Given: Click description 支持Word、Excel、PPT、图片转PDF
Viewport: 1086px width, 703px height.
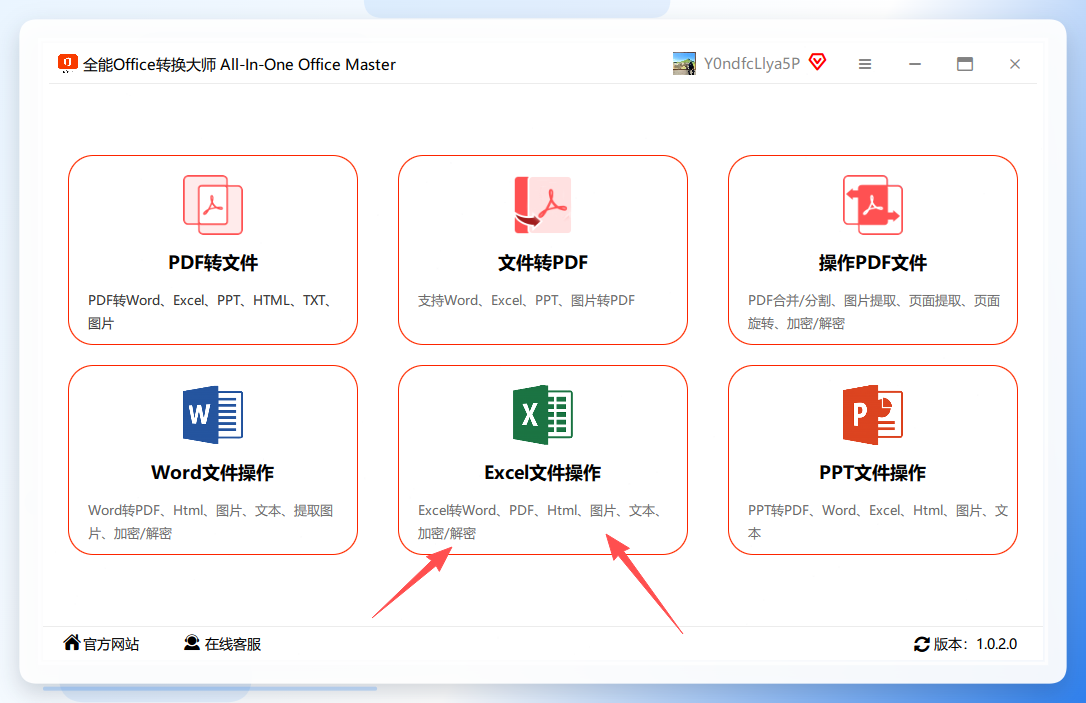Looking at the screenshot, I should (x=526, y=301).
